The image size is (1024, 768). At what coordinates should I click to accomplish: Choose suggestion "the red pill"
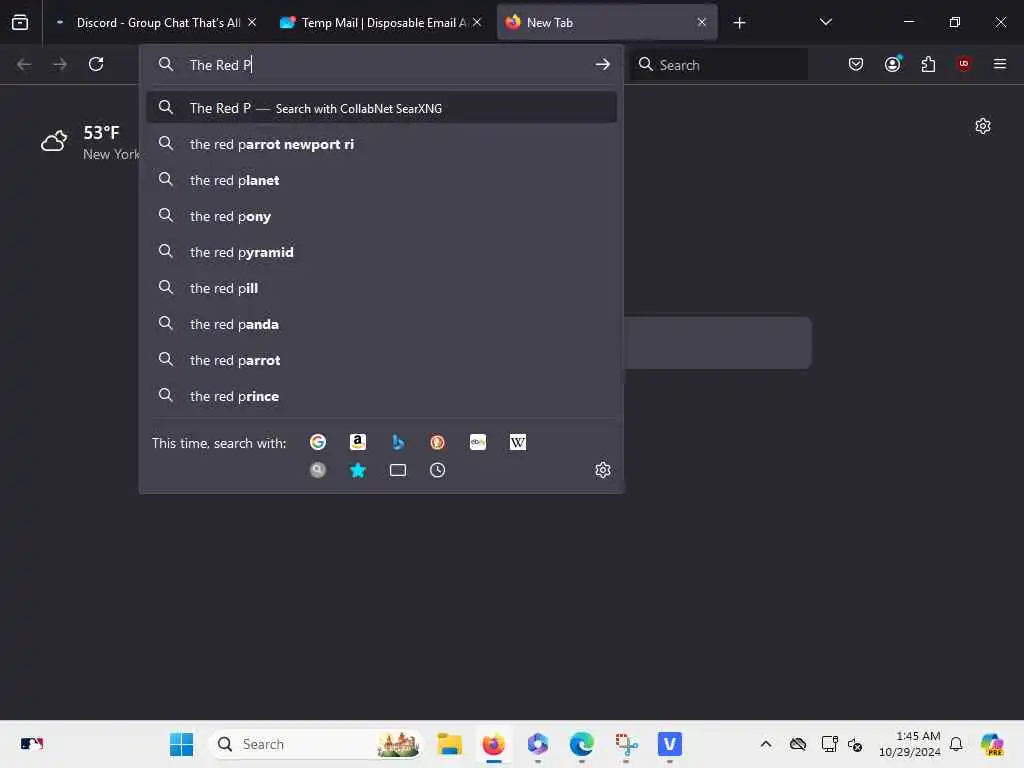381,288
